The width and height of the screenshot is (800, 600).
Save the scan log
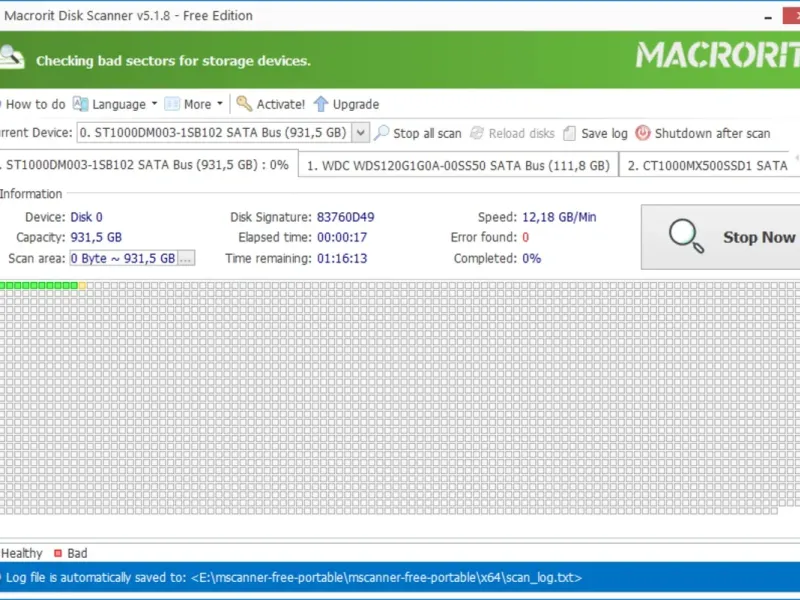[x=604, y=134]
